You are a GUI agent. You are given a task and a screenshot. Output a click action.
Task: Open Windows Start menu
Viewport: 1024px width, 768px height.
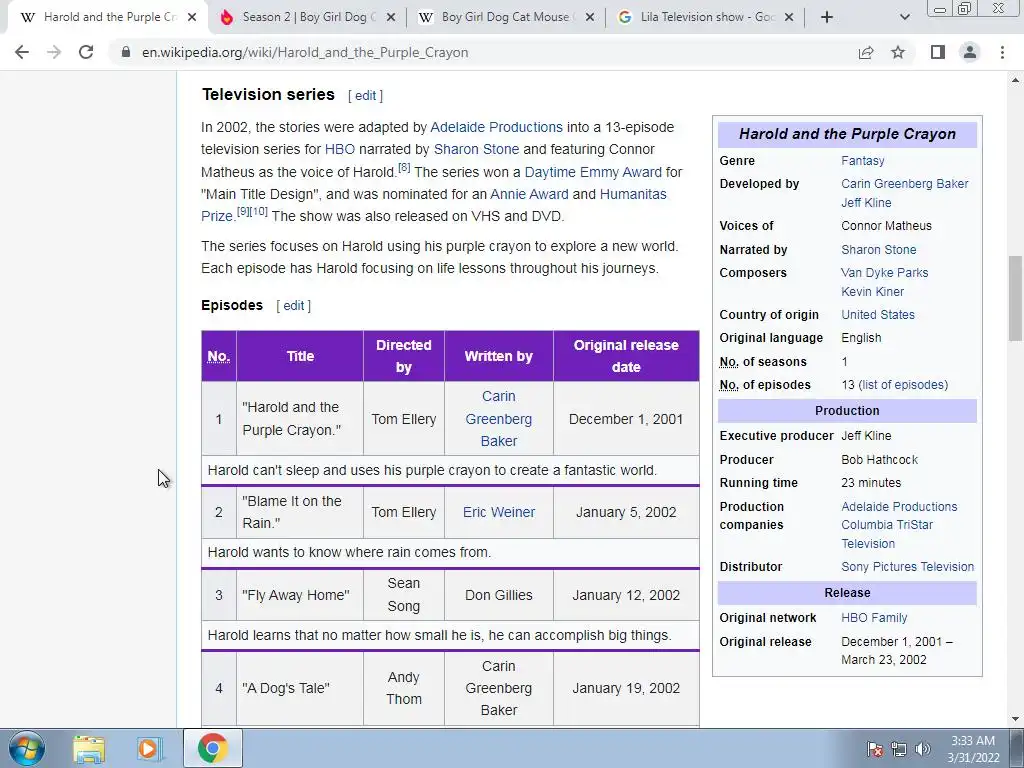click(x=27, y=748)
